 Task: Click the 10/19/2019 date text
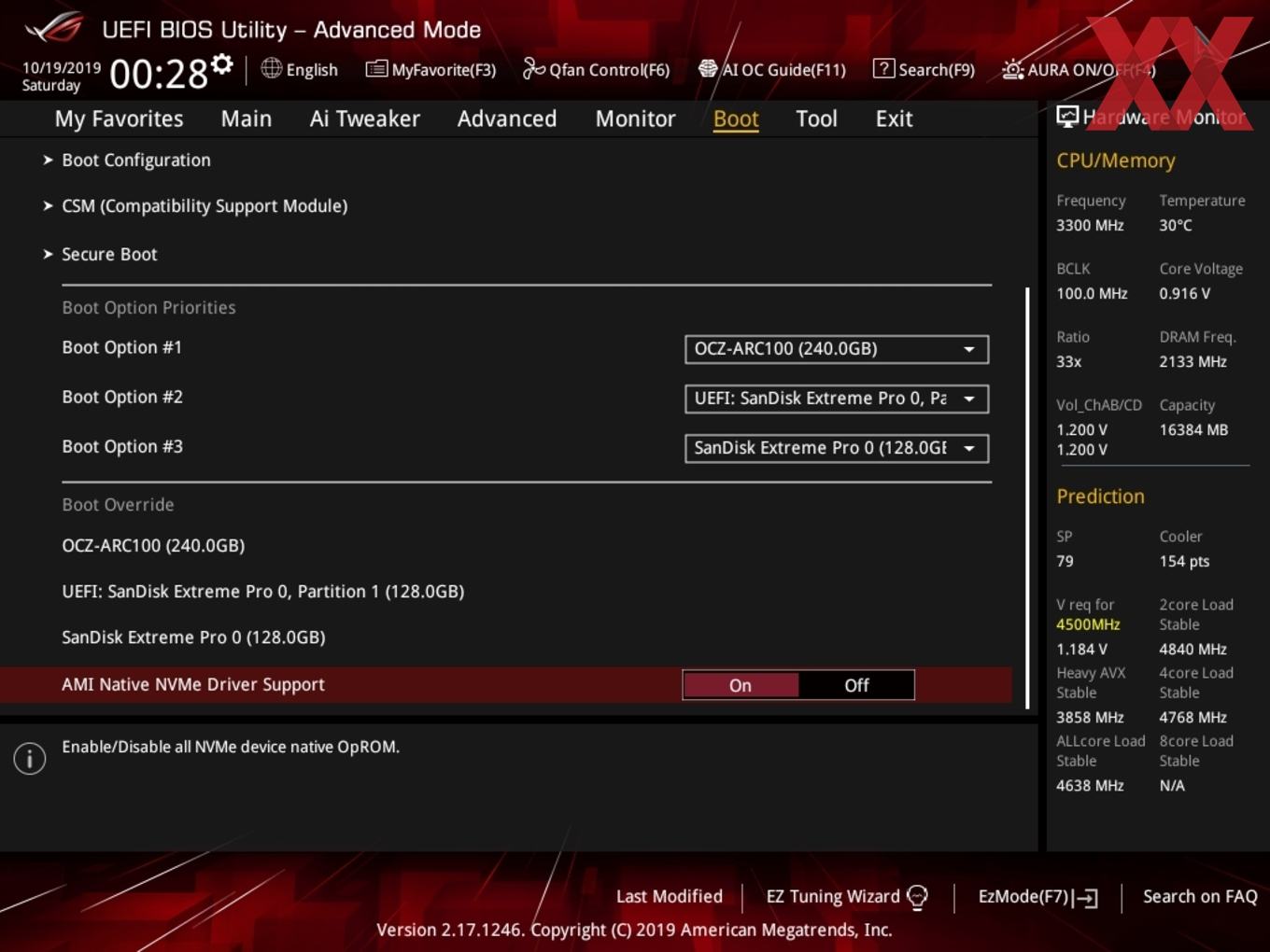pos(62,68)
